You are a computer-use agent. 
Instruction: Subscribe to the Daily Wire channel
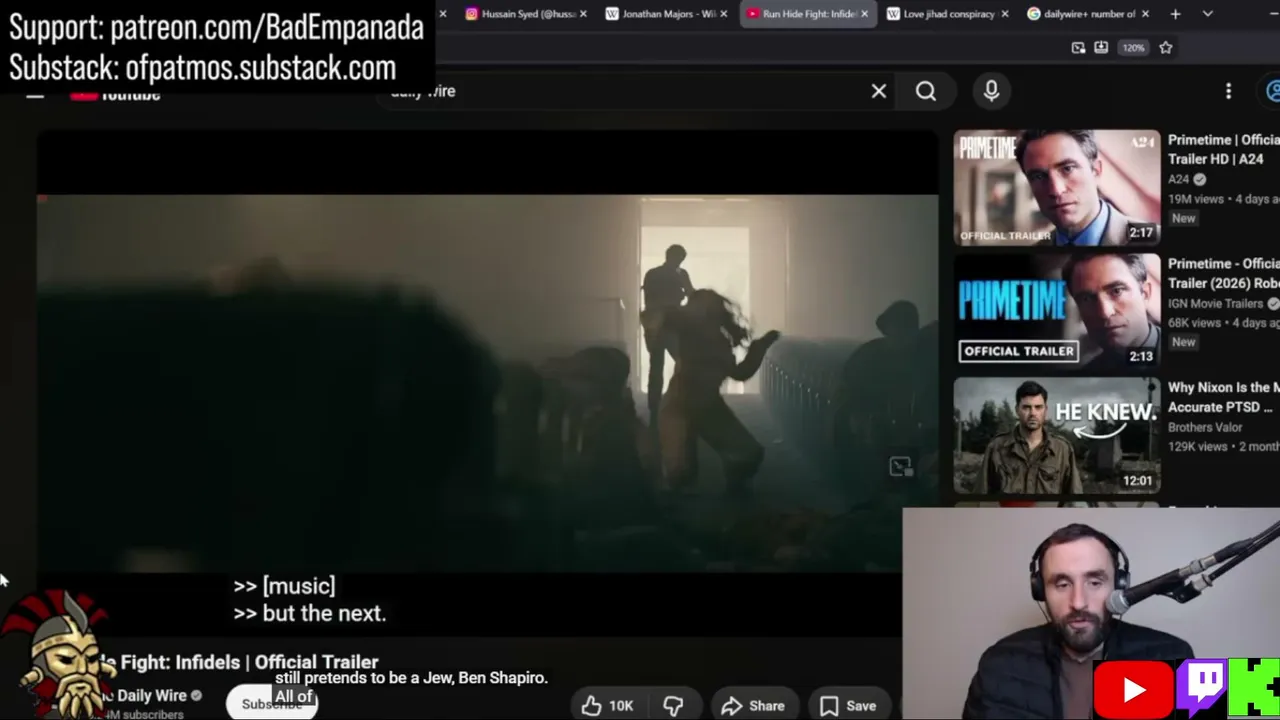(x=271, y=704)
